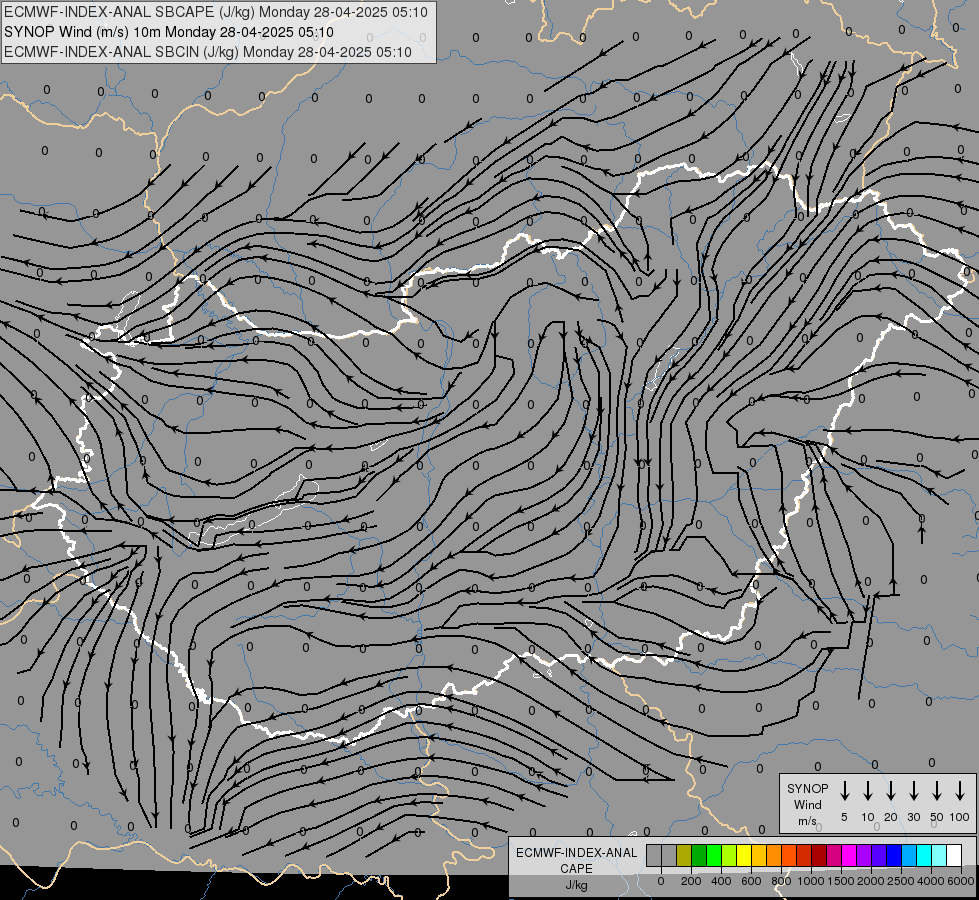Pick the cyan swatch left of 4000
This screenshot has width=979, height=900.
pyautogui.click(x=925, y=855)
